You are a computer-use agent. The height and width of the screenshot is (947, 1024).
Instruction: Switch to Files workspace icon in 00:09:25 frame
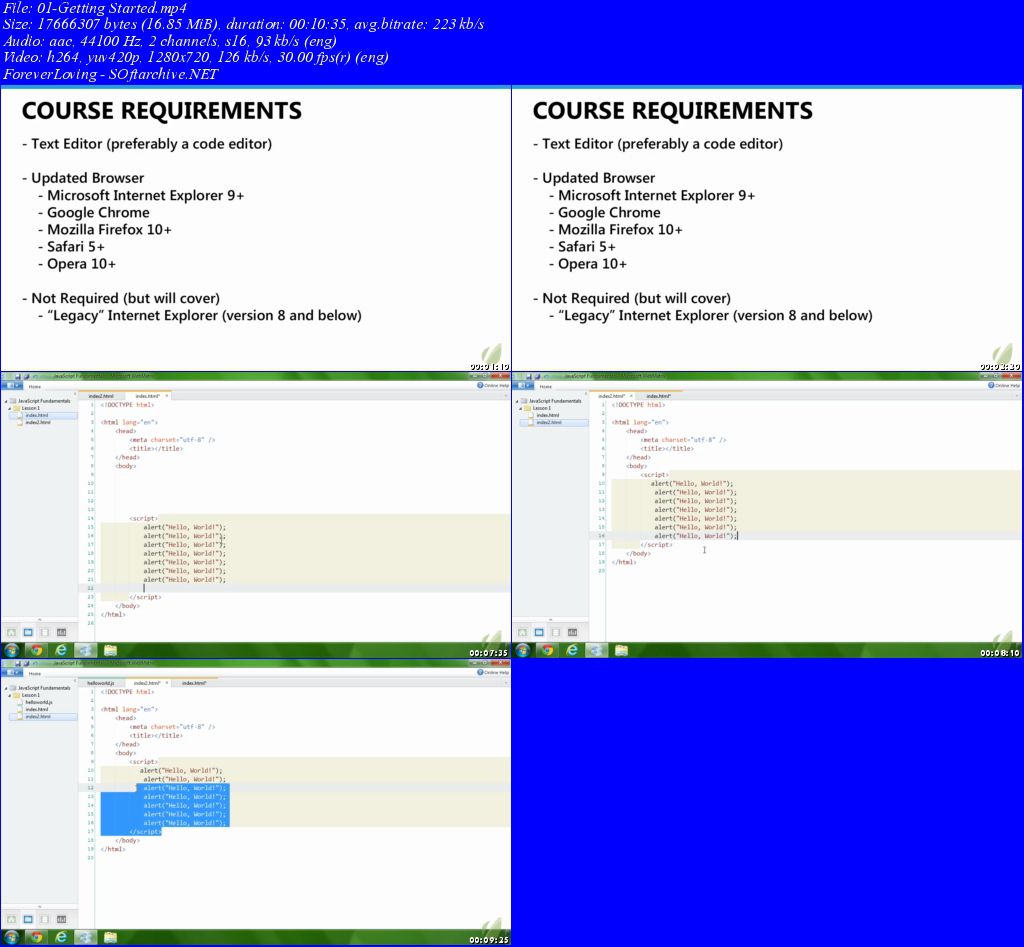[x=28, y=919]
